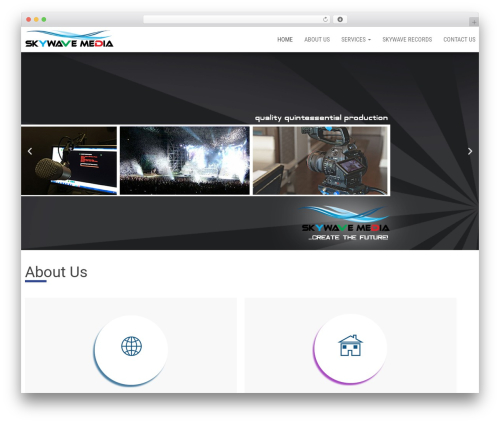Minimize the browser window with yellow button

tap(36, 20)
